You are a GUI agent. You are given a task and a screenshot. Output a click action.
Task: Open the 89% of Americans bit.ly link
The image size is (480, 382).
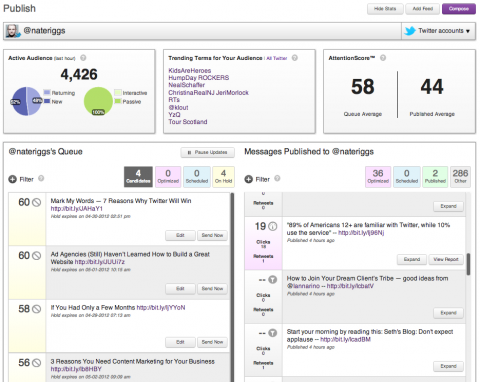(361, 233)
